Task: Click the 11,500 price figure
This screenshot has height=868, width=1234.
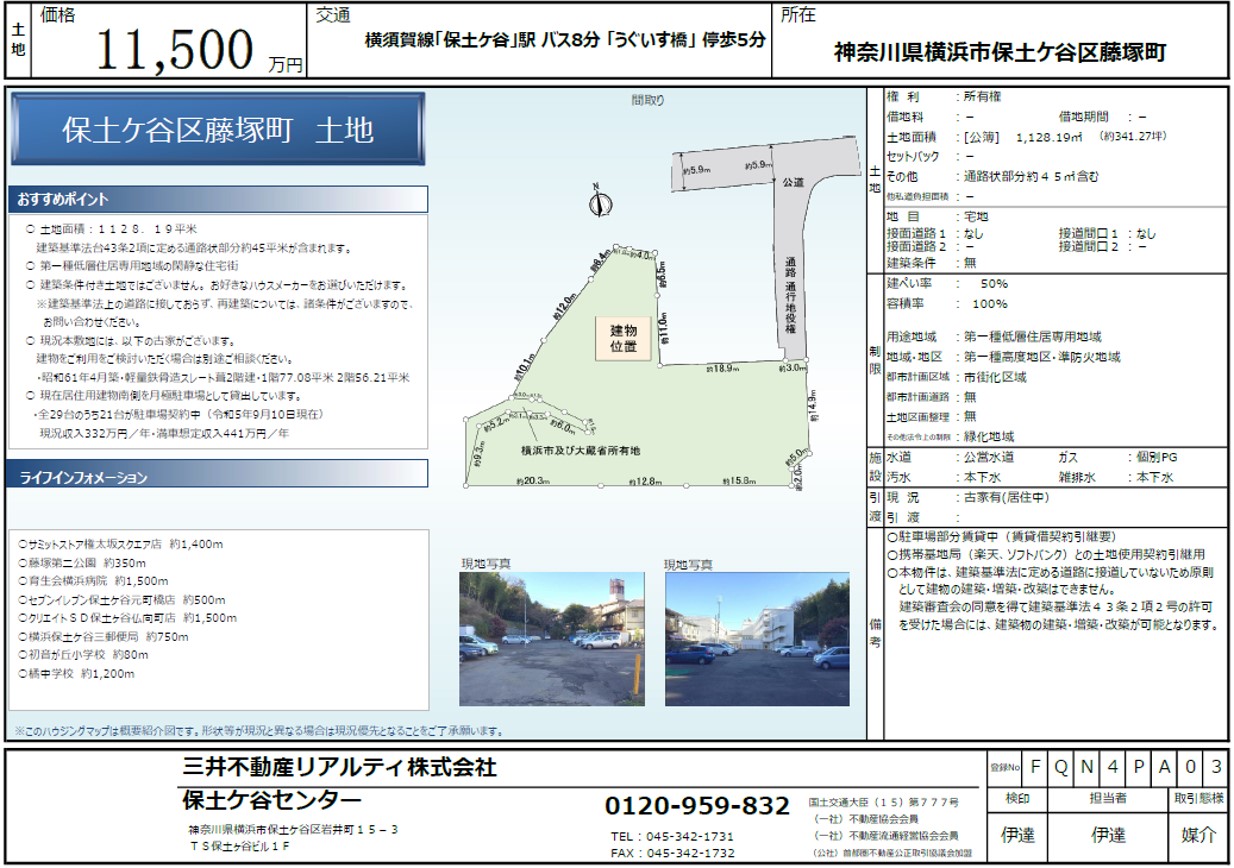Action: 176,50
